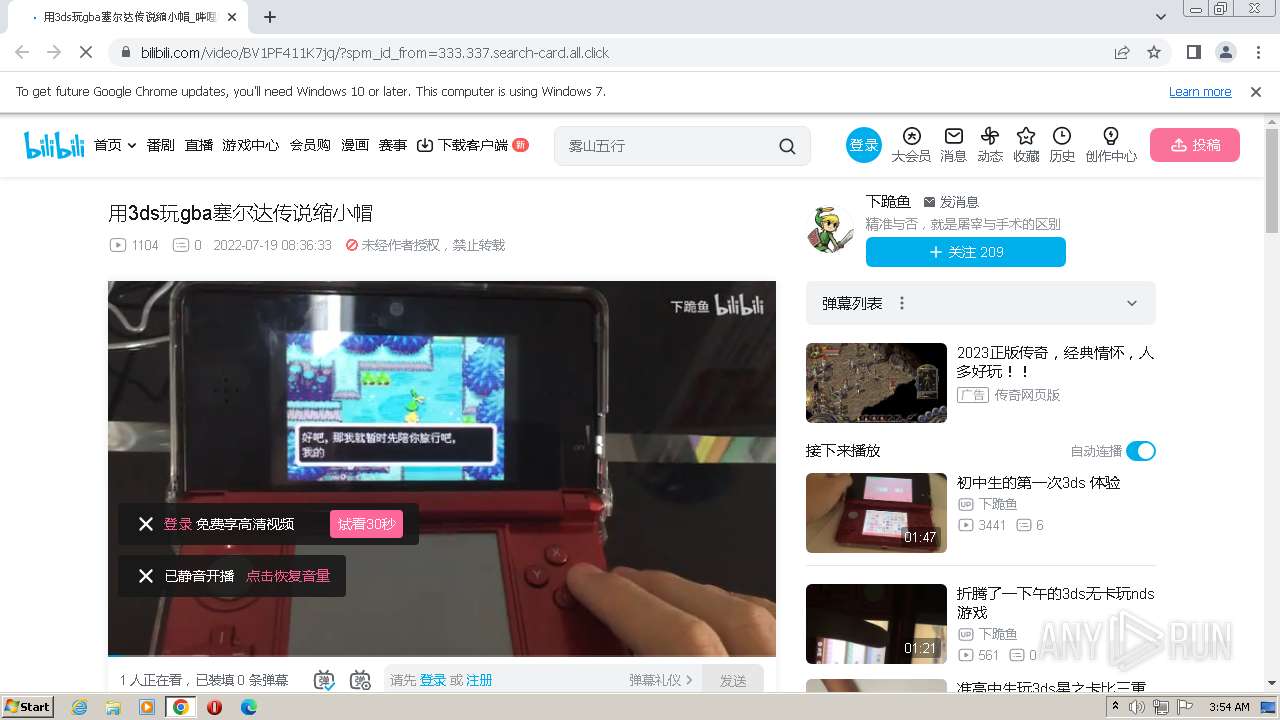Click the 关注 209 follow button
1280x720 pixels.
[x=966, y=252]
